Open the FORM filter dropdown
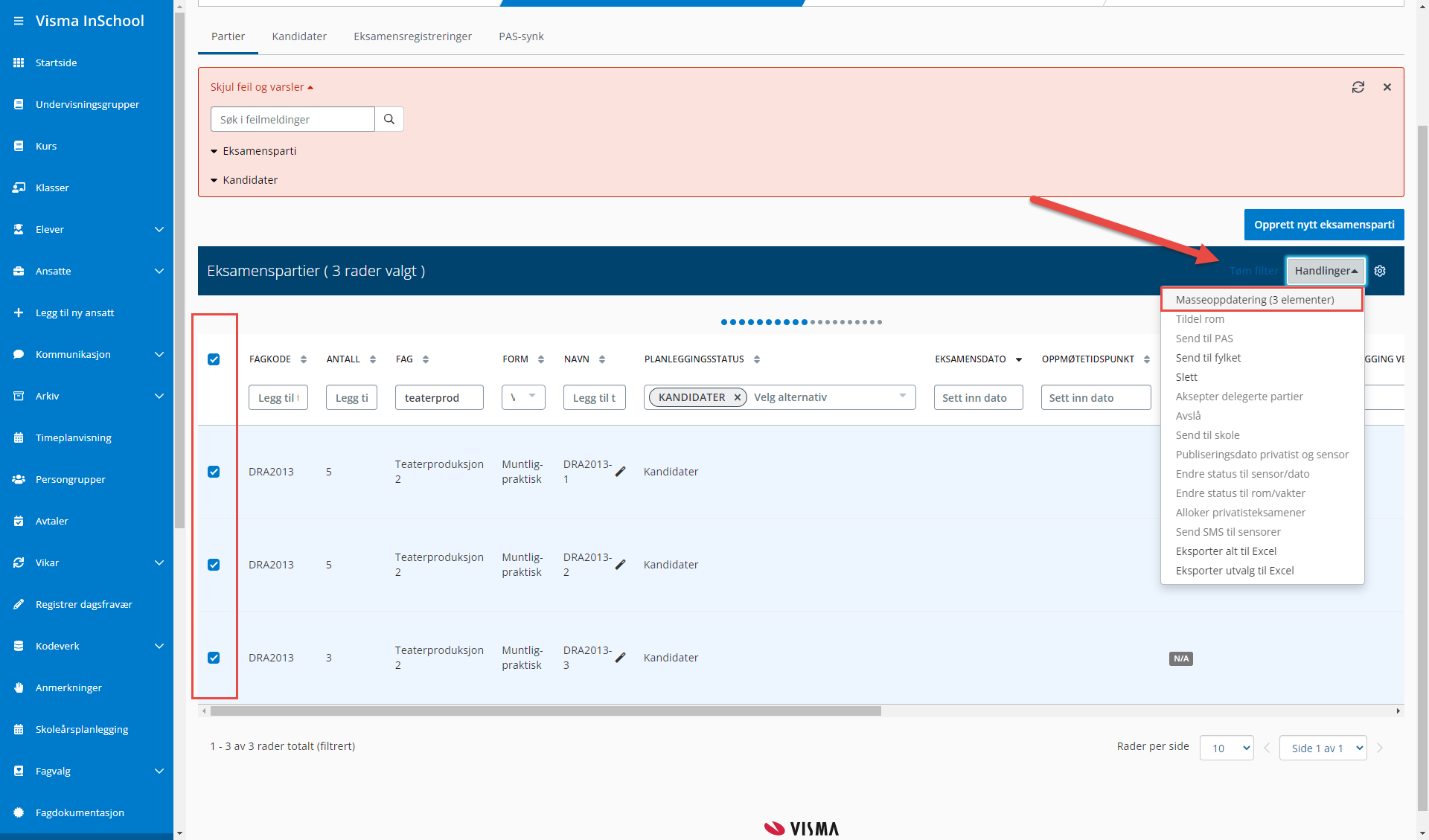The height and width of the screenshot is (840, 1429). tap(523, 397)
